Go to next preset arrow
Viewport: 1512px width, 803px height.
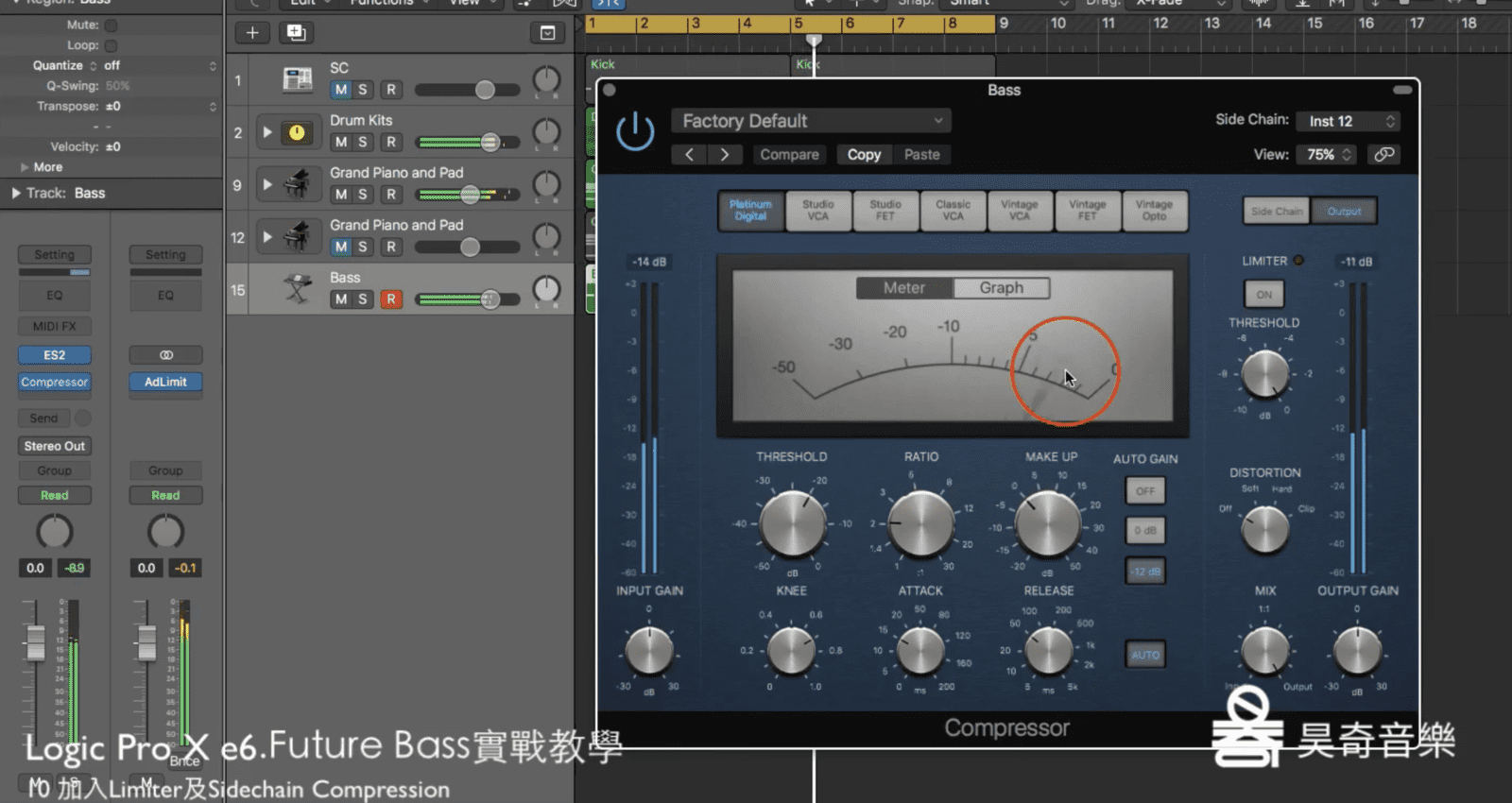725,154
